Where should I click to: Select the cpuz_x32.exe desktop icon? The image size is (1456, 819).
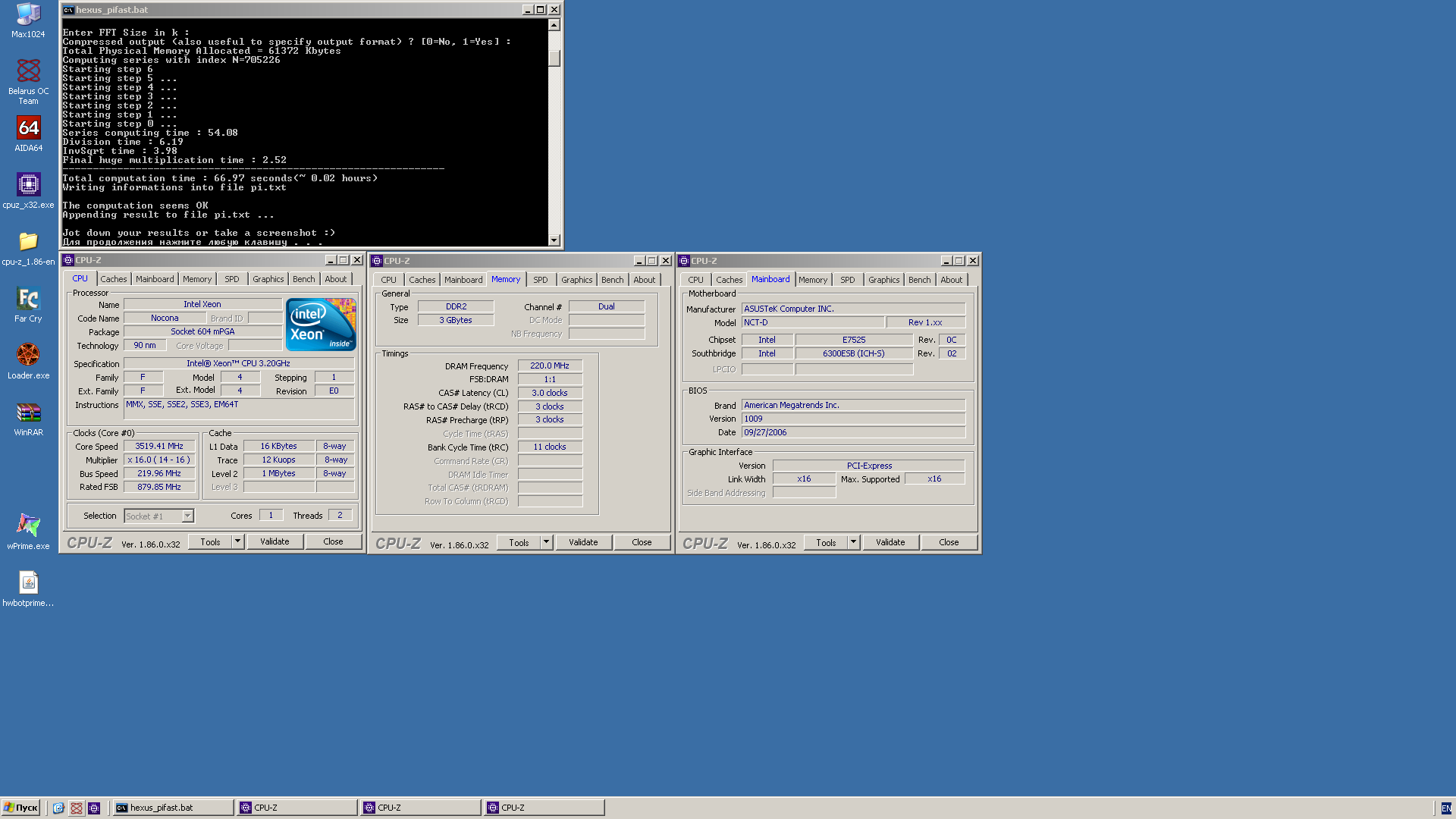28,191
